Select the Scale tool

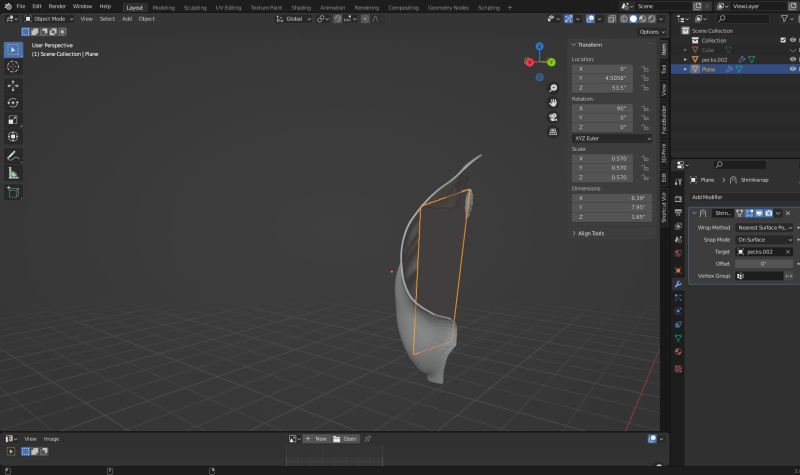click(13, 120)
